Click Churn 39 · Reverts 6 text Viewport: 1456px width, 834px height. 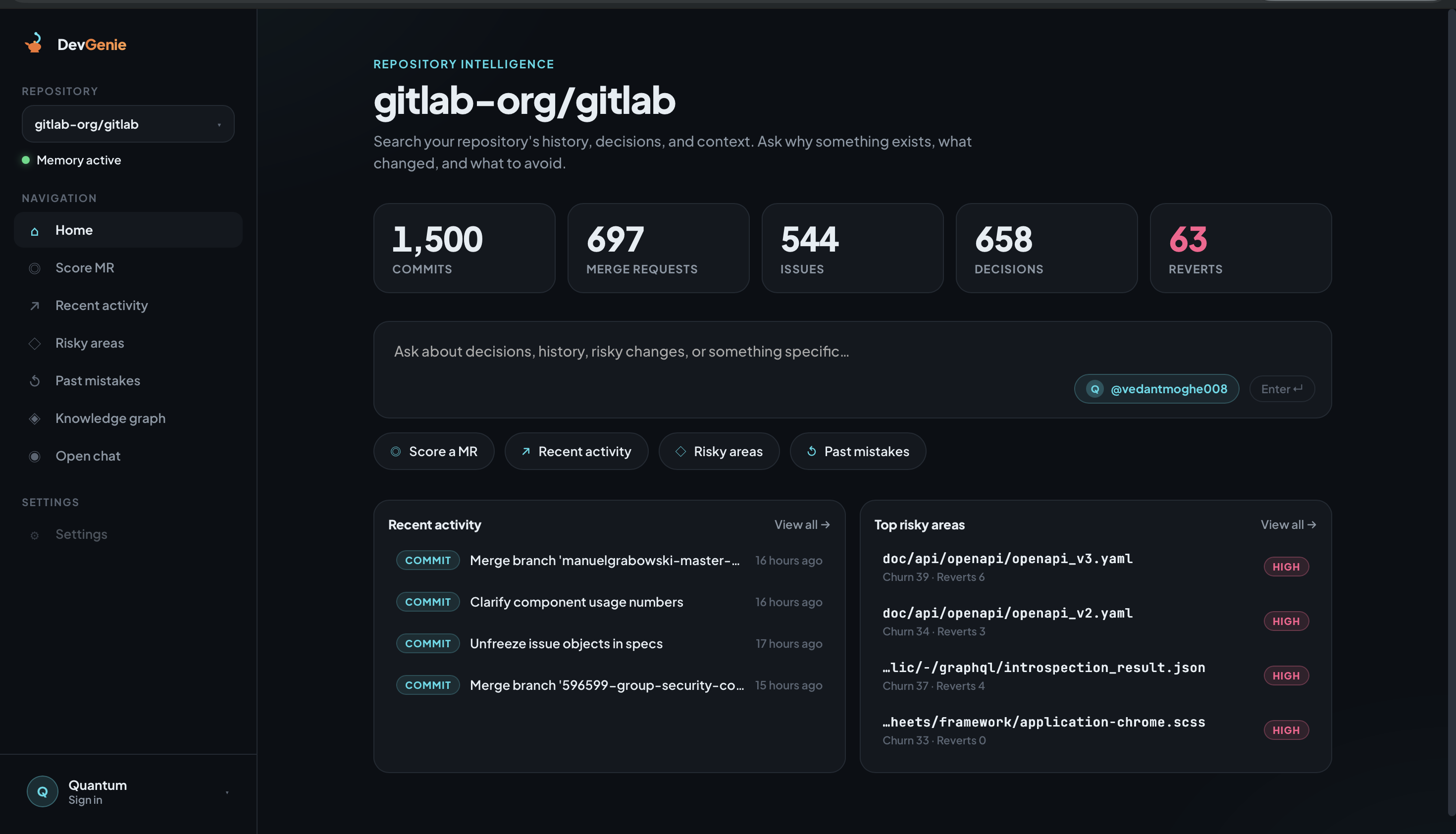(x=934, y=577)
